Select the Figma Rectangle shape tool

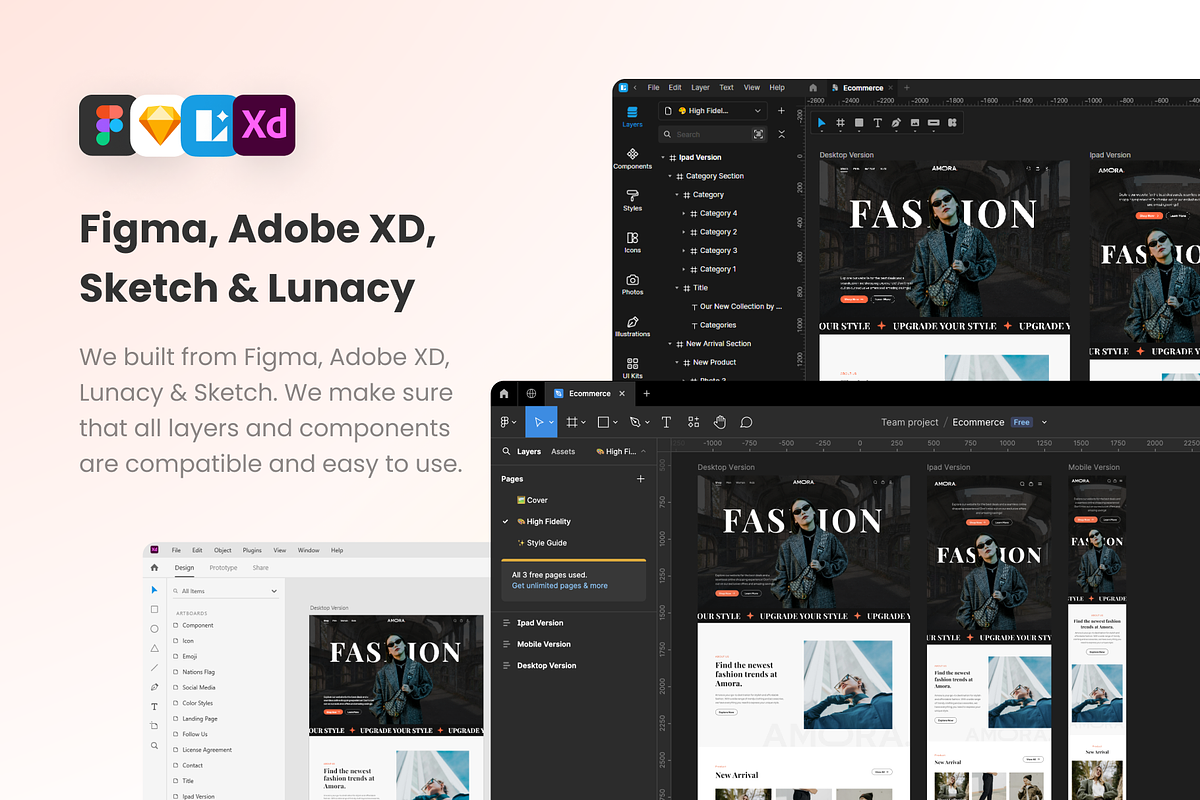click(604, 422)
